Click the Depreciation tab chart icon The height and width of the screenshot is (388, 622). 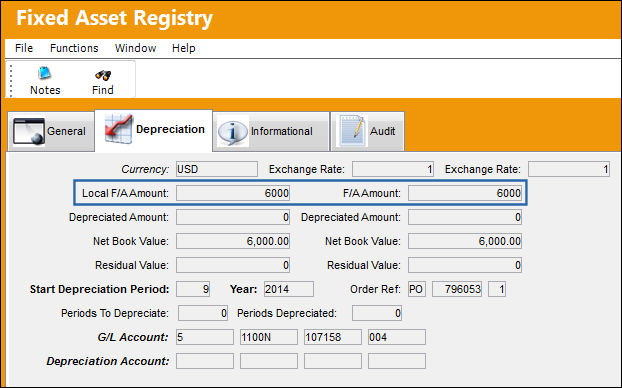118,129
